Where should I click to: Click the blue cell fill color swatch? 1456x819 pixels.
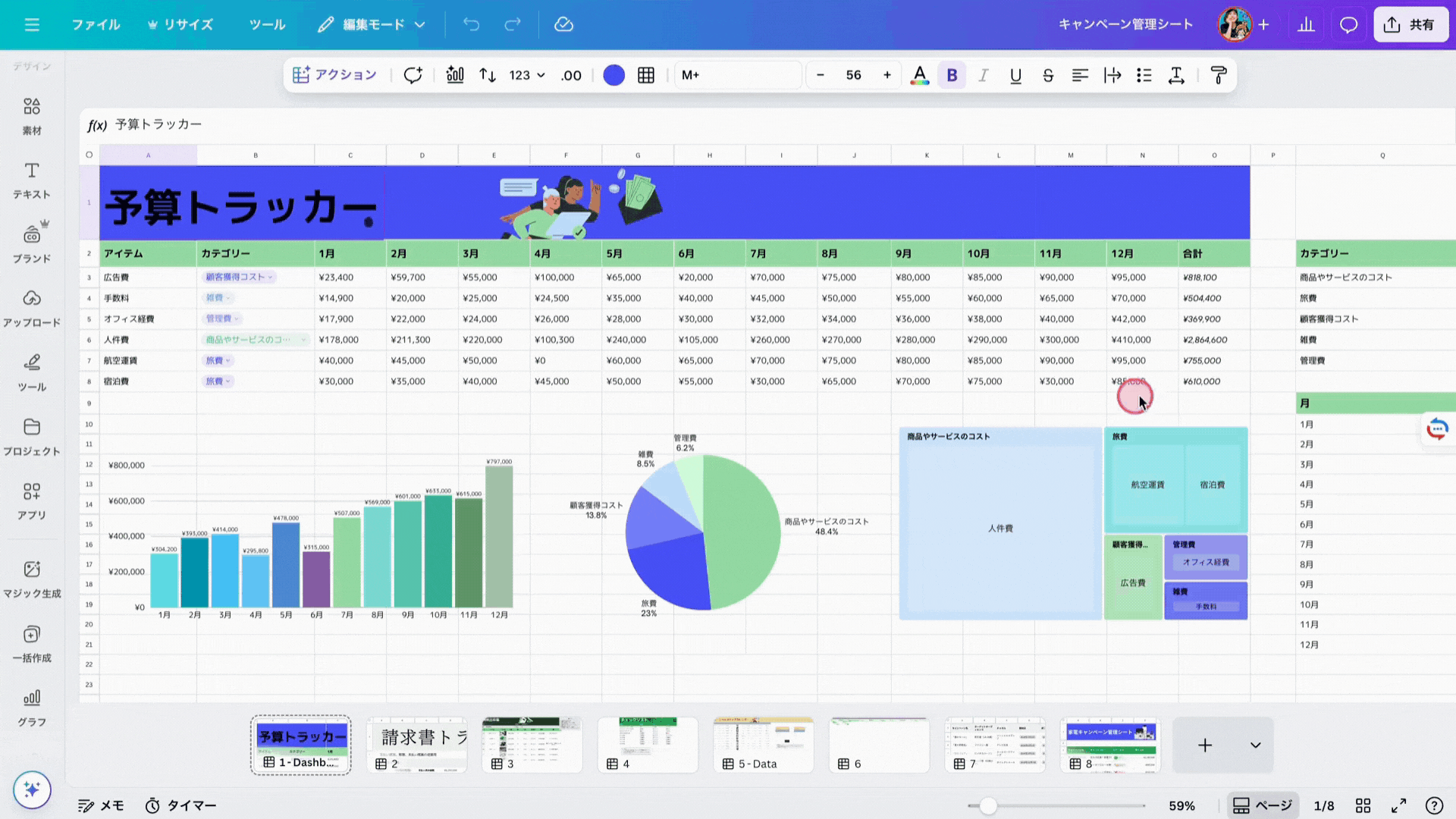pyautogui.click(x=613, y=75)
